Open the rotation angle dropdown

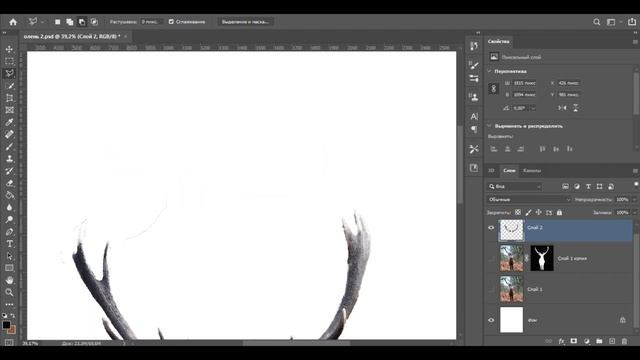[533, 108]
